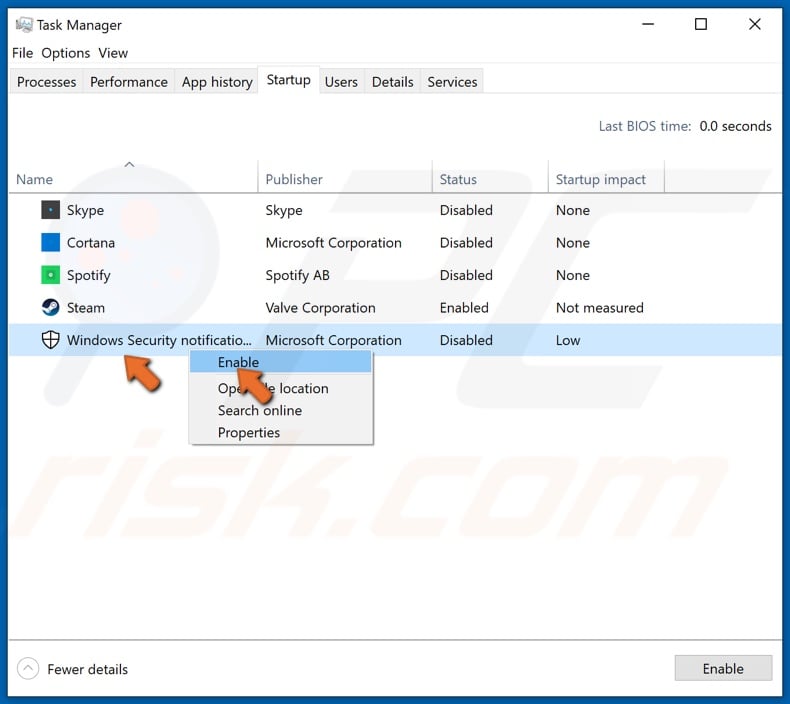Viewport: 790px width, 704px height.
Task: Switch to the App history tab
Action: click(x=217, y=82)
